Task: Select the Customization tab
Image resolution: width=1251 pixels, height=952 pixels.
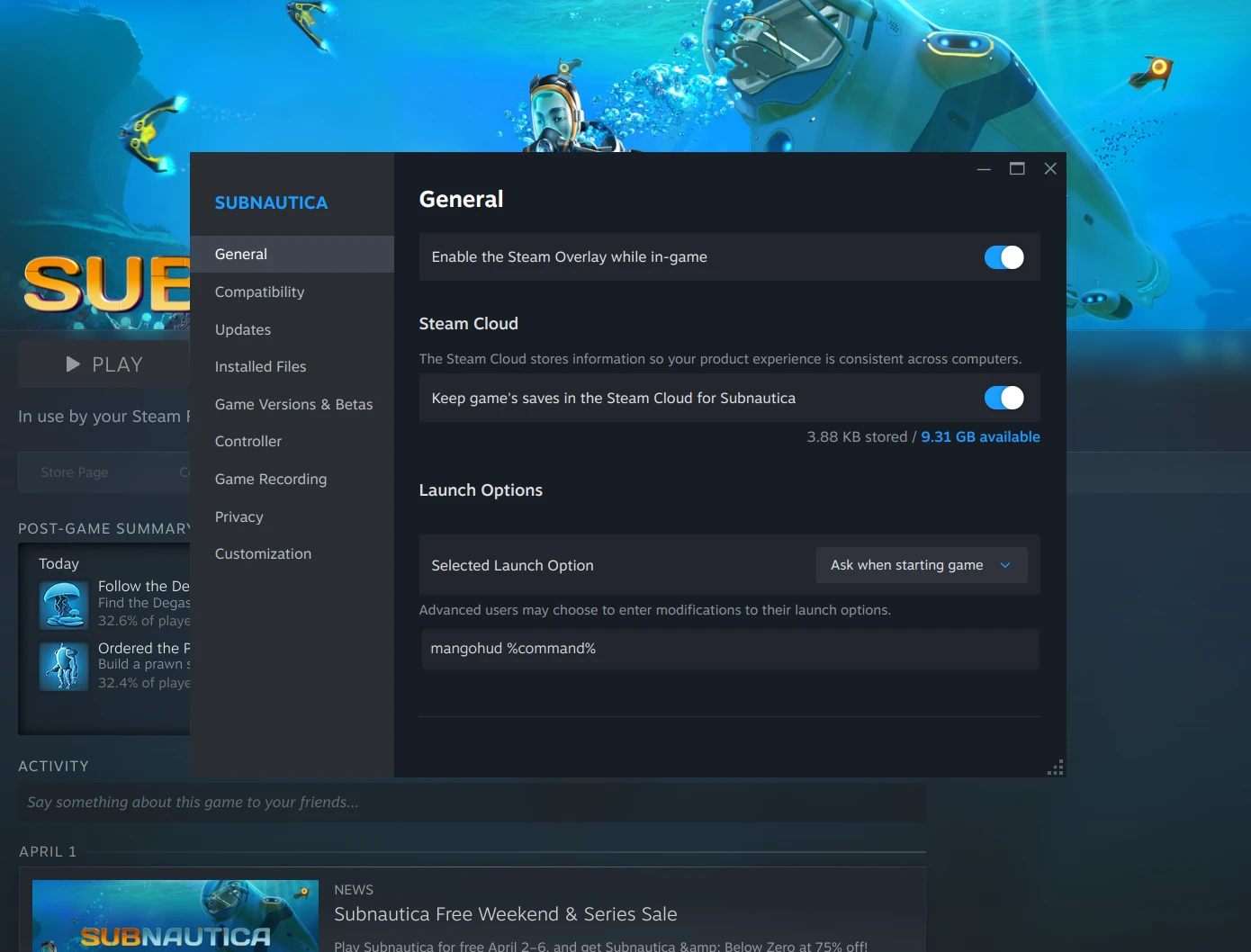Action: [x=292, y=553]
